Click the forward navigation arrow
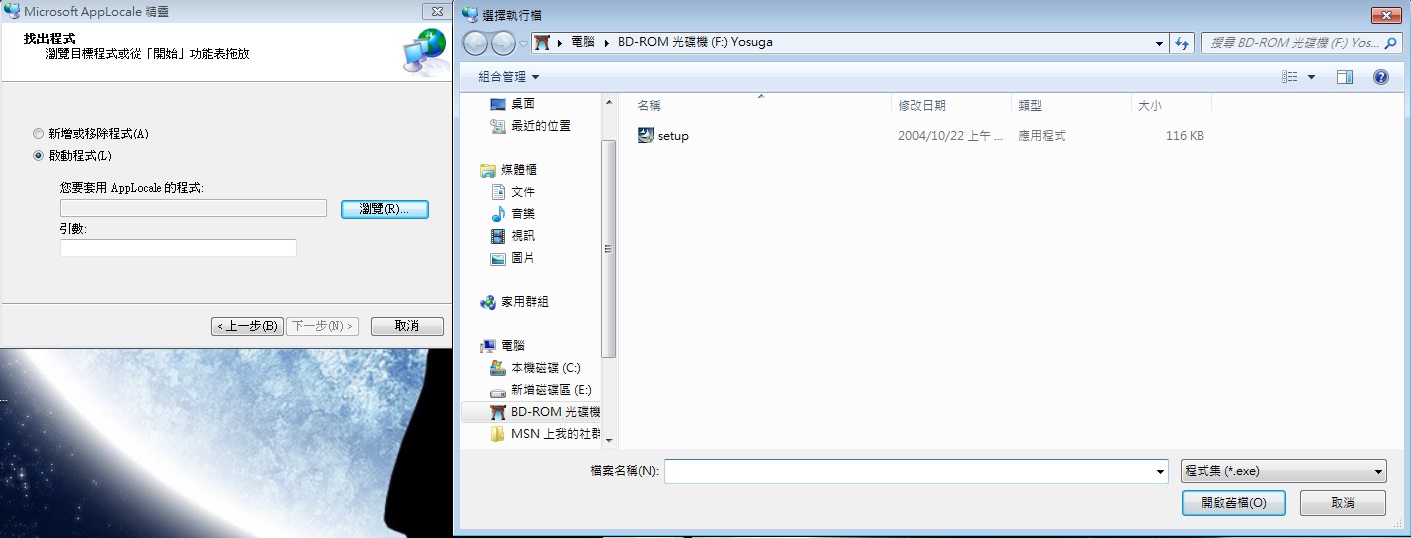The width and height of the screenshot is (1411, 538). (503, 43)
